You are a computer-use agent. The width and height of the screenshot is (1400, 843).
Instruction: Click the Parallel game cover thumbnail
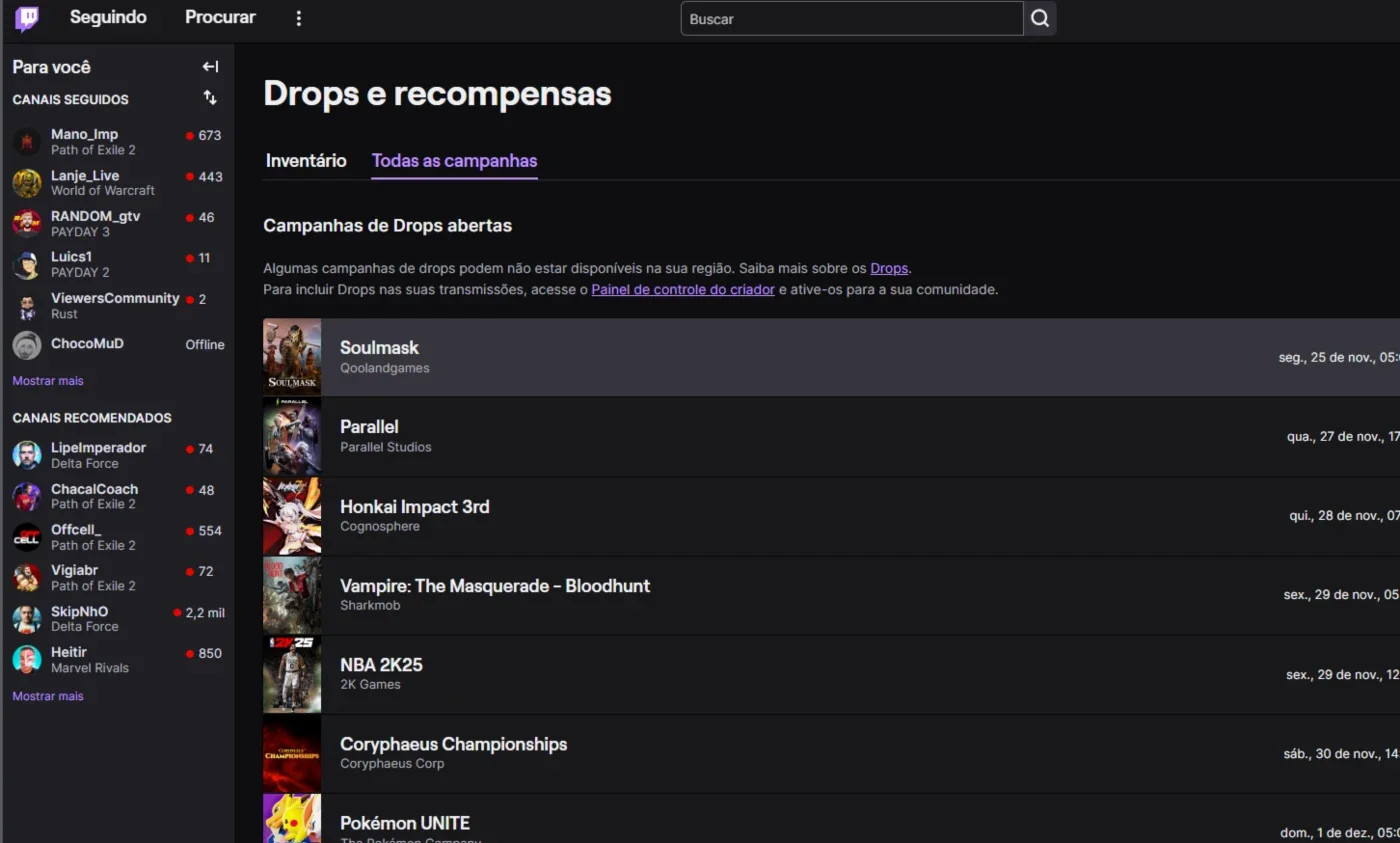[292, 436]
